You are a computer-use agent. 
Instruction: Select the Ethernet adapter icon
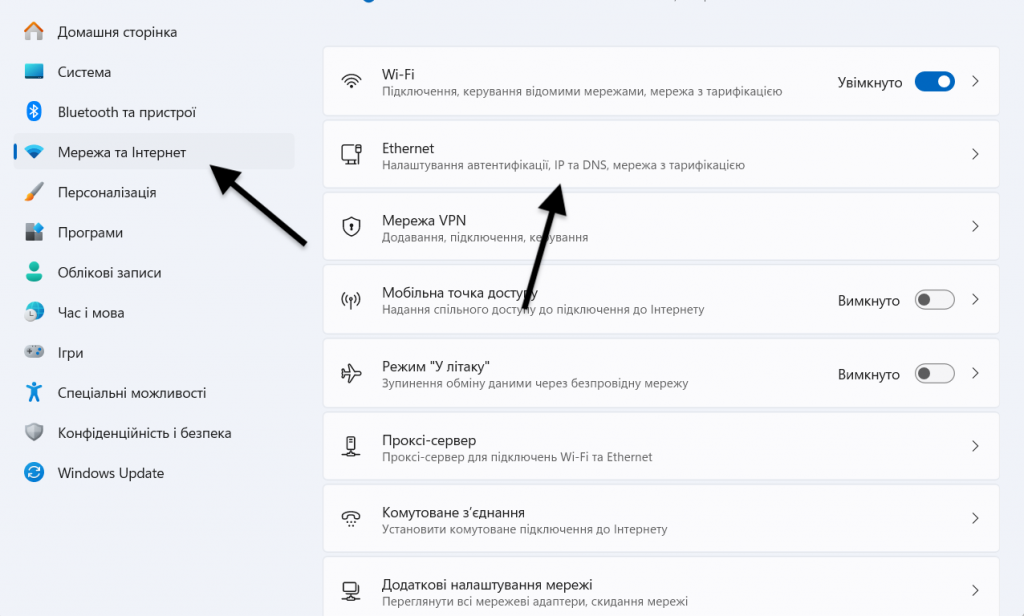(352, 153)
